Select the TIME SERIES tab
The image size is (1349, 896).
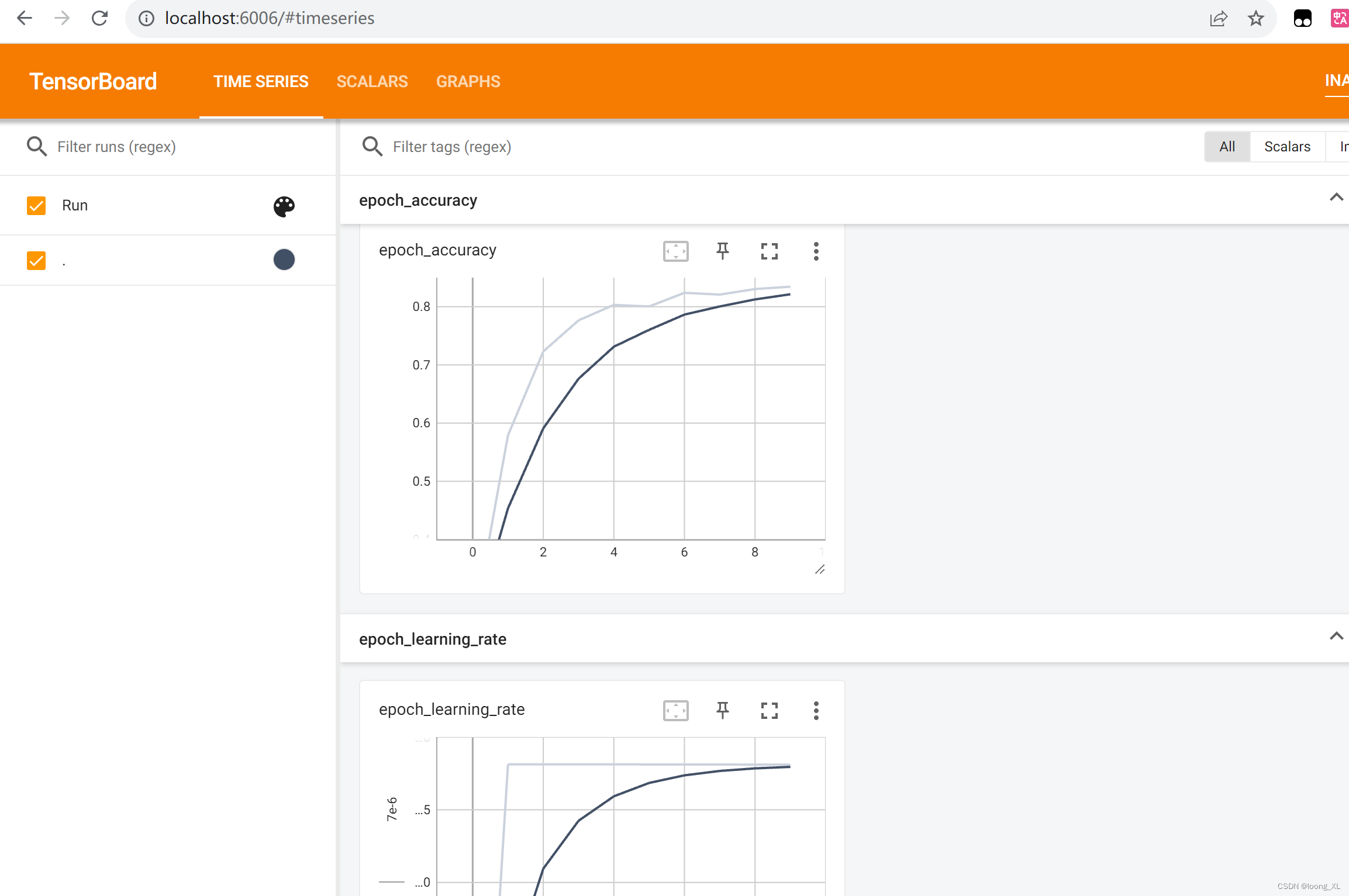[261, 81]
